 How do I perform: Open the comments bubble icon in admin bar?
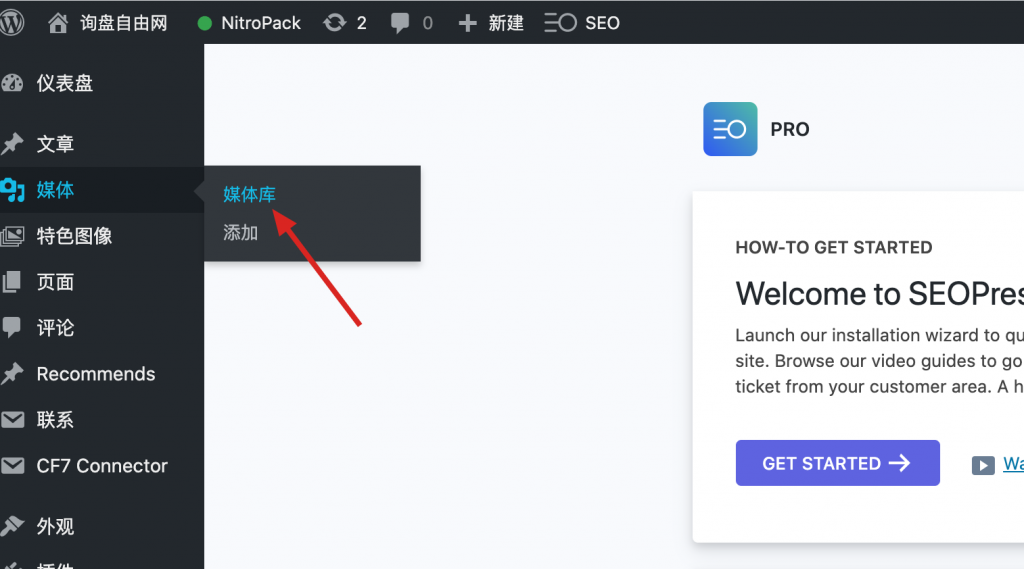click(400, 22)
